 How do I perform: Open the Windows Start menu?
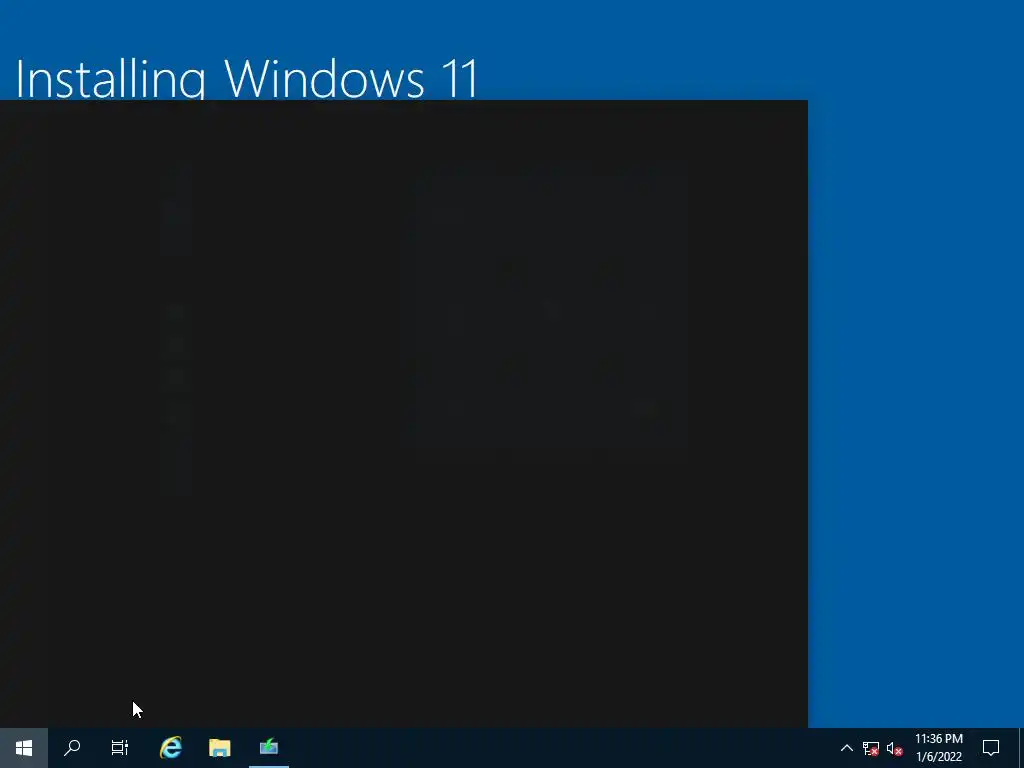point(24,748)
